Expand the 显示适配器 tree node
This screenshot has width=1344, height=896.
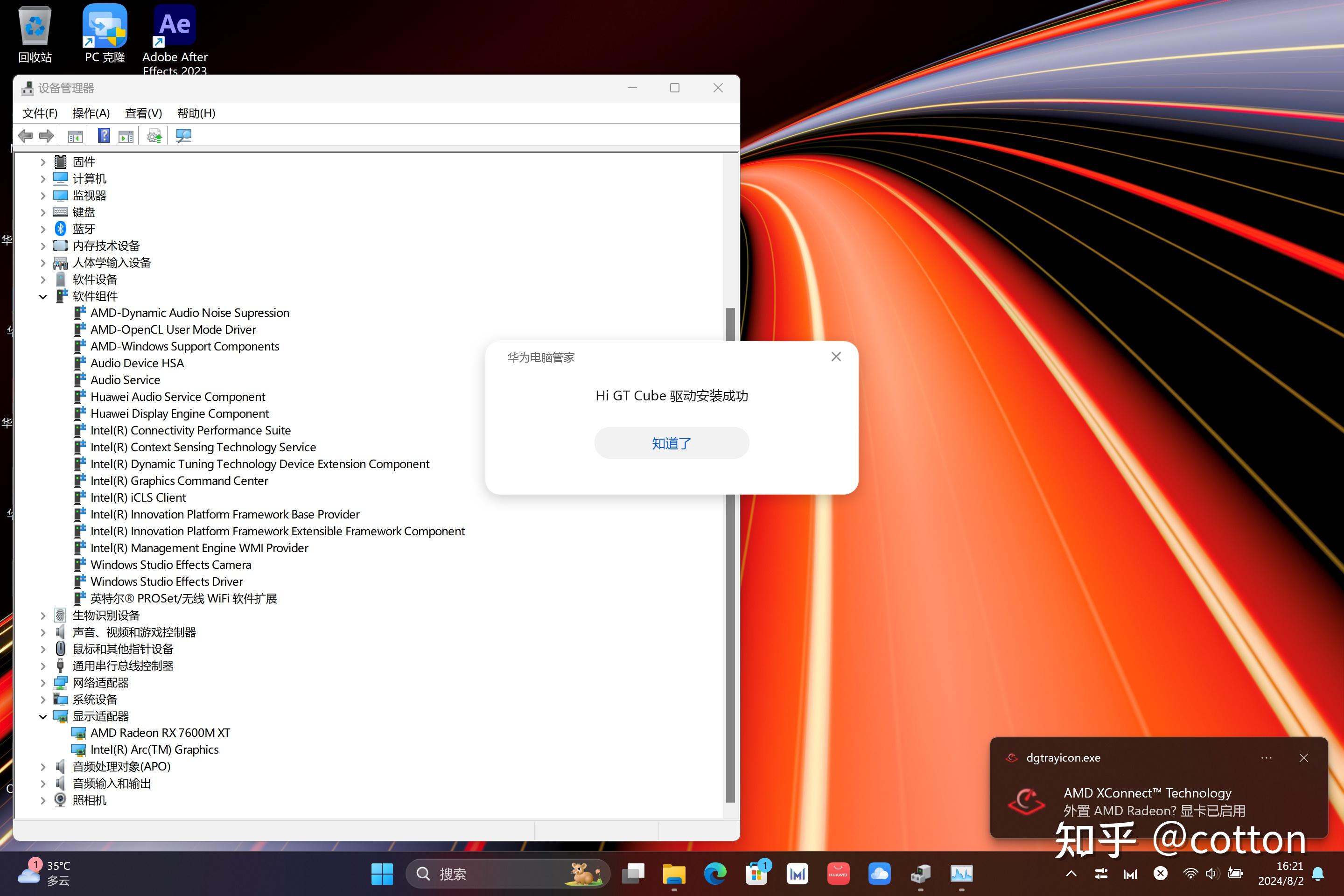pyautogui.click(x=42, y=716)
